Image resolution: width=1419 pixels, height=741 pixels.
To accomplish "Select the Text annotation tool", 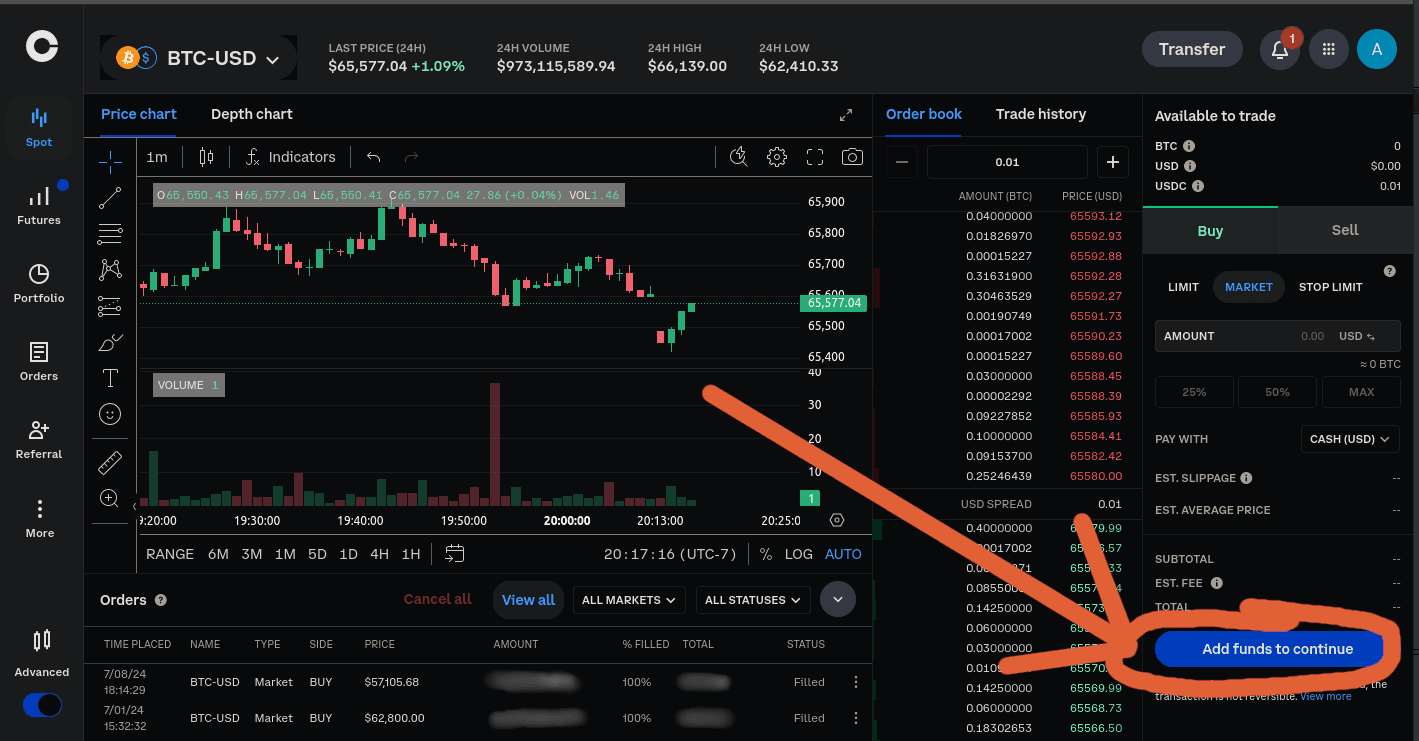I will point(110,378).
